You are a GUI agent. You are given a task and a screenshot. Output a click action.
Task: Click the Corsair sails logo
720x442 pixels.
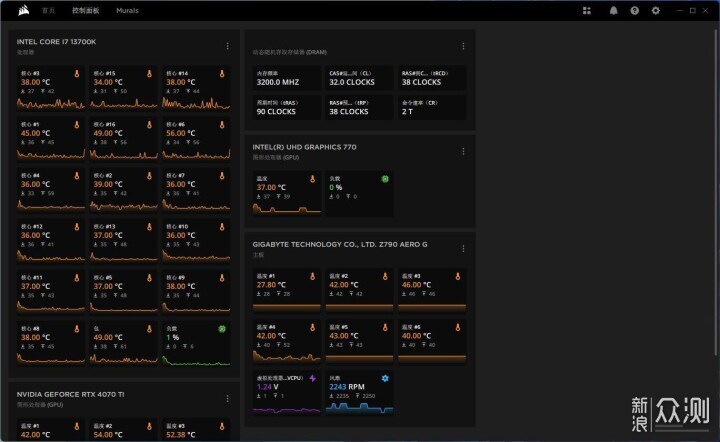pyautogui.click(x=24, y=11)
